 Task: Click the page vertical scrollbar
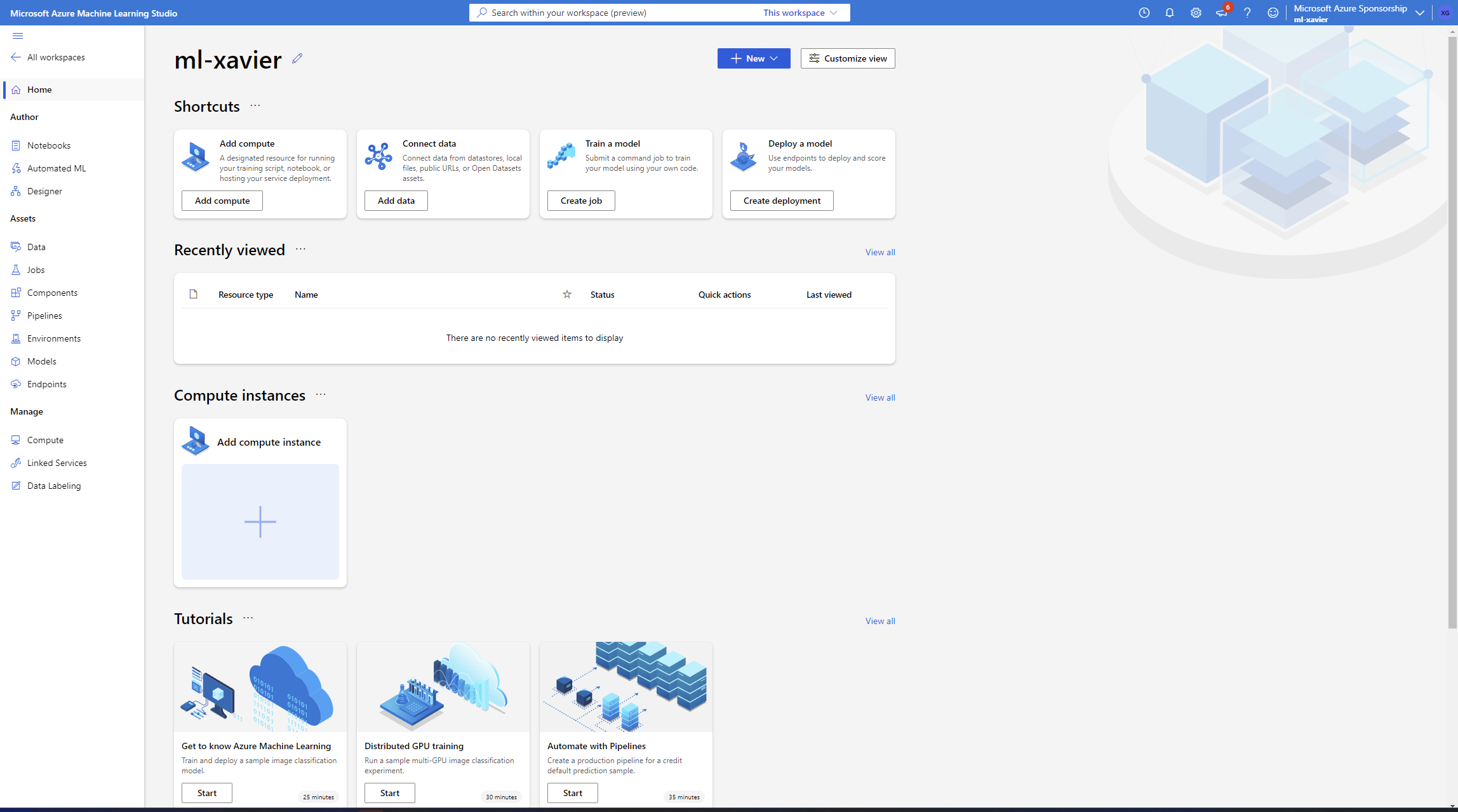1452,330
